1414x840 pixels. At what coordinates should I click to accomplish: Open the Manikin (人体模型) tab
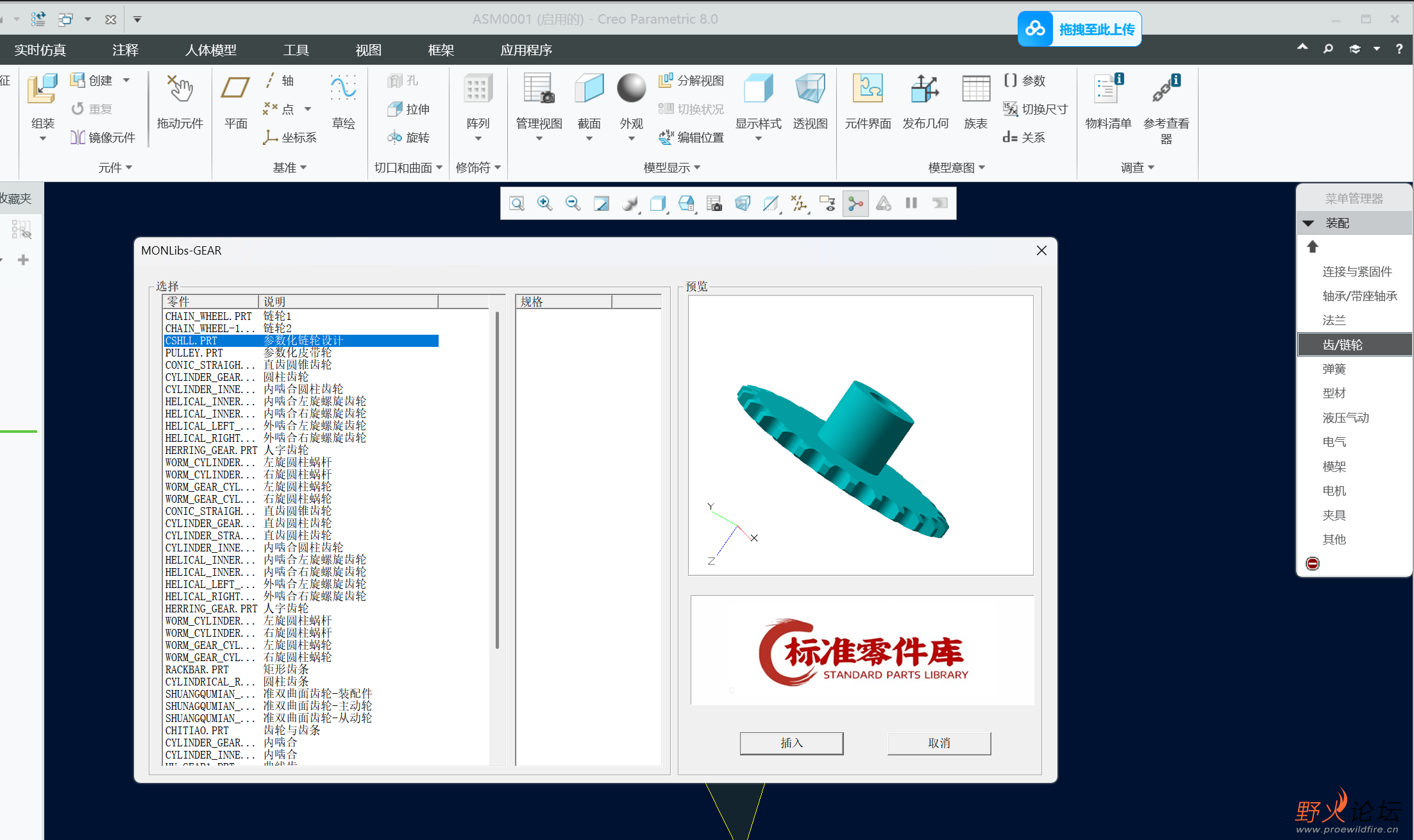211,50
